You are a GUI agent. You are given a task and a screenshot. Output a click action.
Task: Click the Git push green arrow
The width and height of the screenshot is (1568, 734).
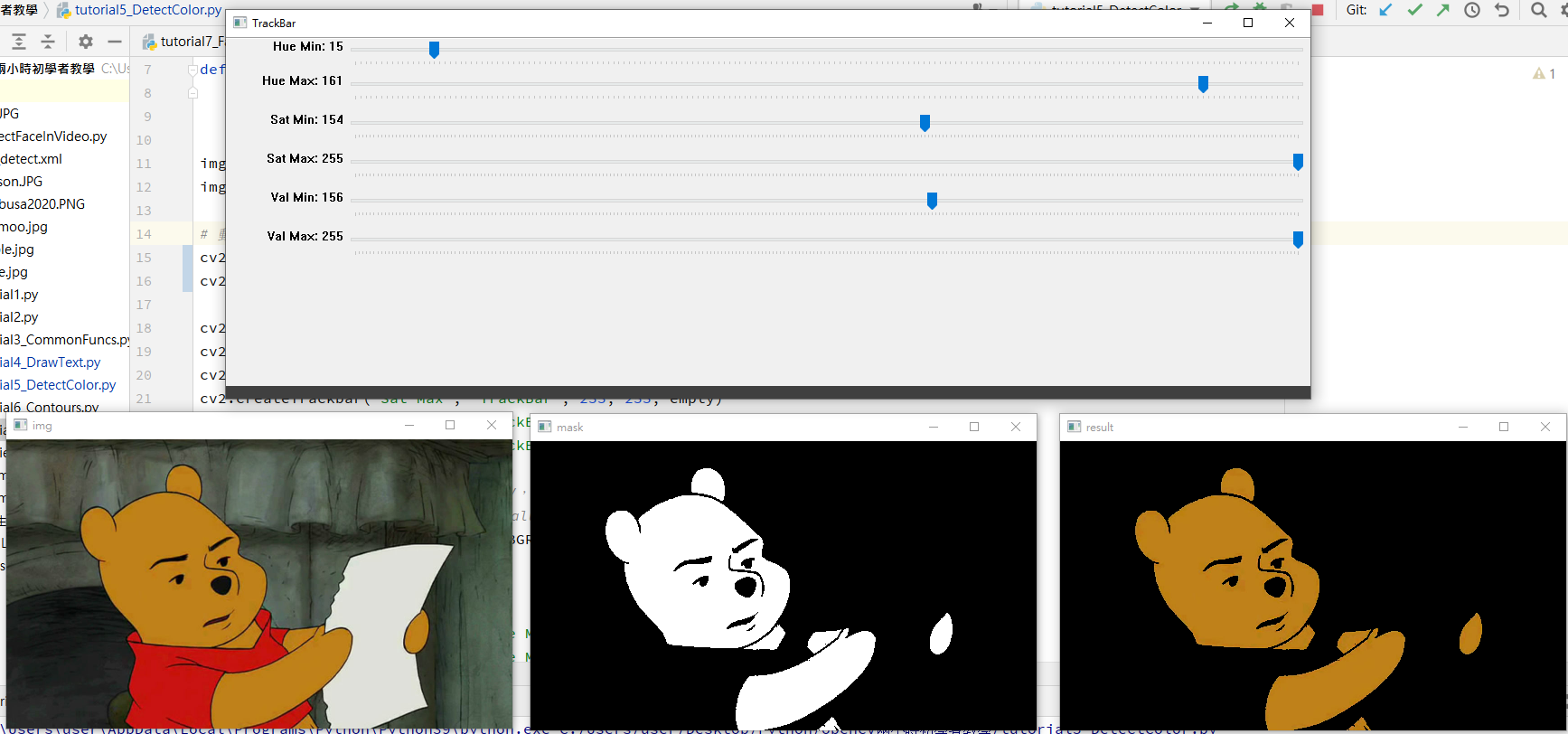coord(1443,10)
